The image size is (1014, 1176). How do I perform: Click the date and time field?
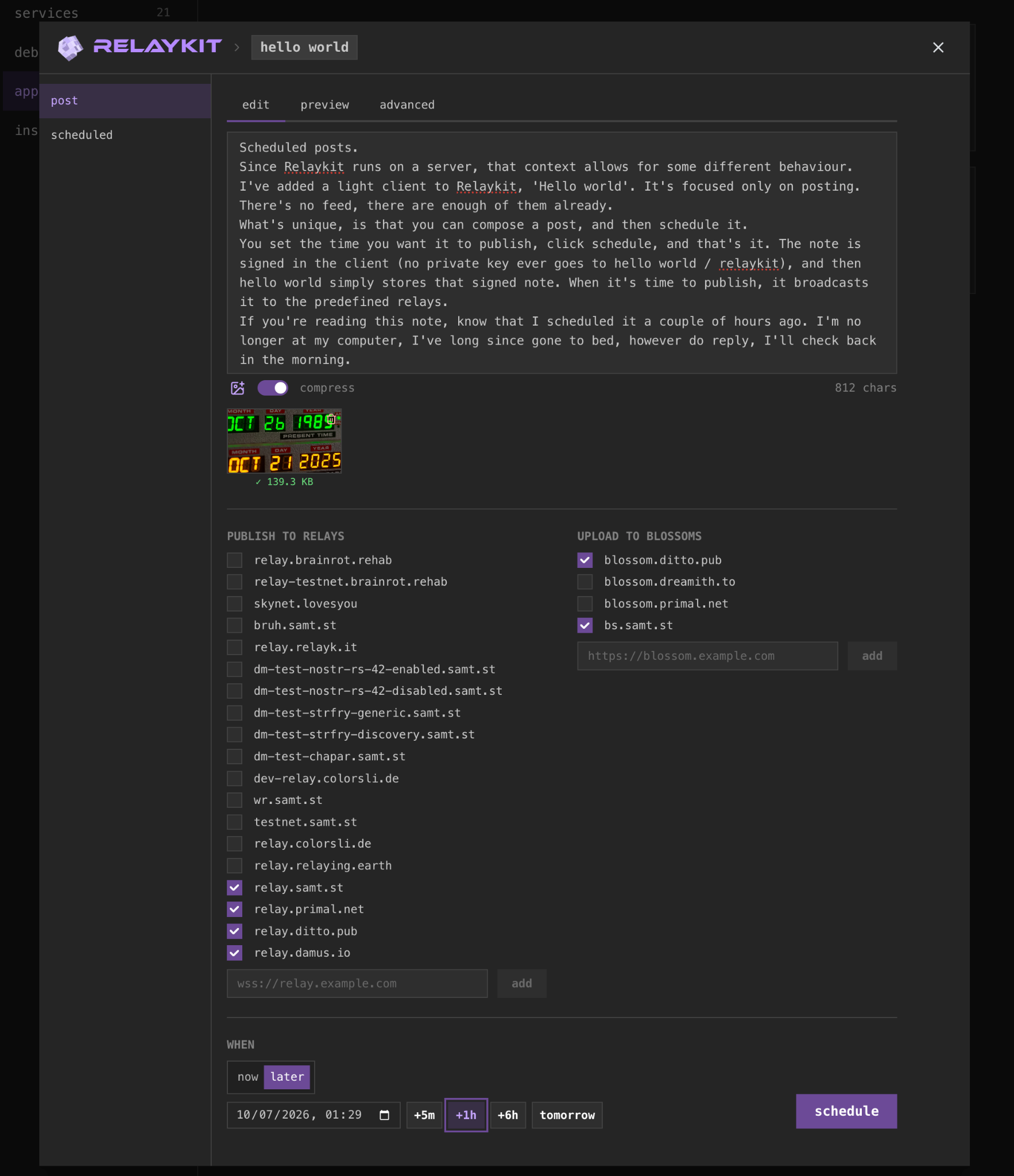[x=313, y=1115]
